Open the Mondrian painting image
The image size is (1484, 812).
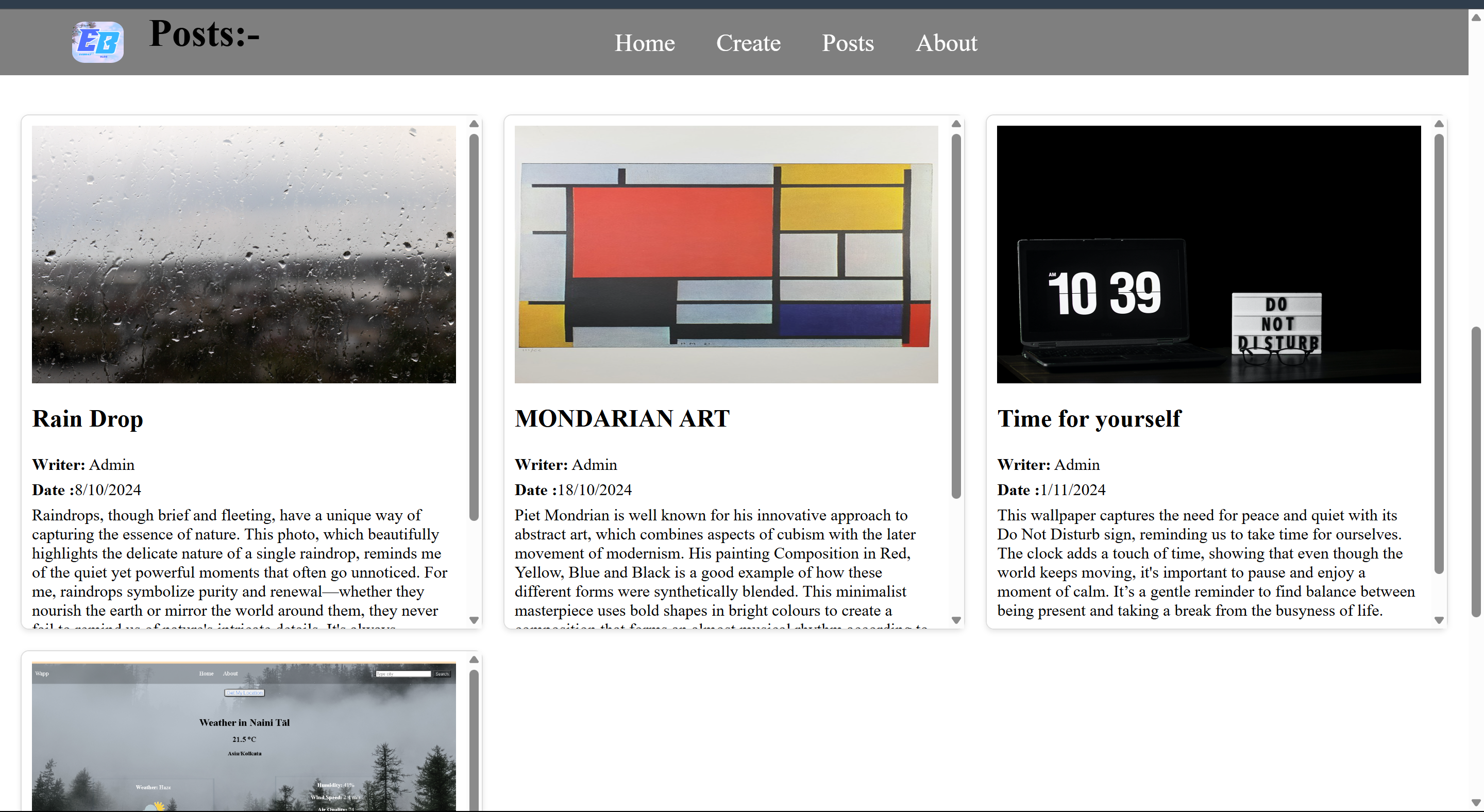(726, 254)
